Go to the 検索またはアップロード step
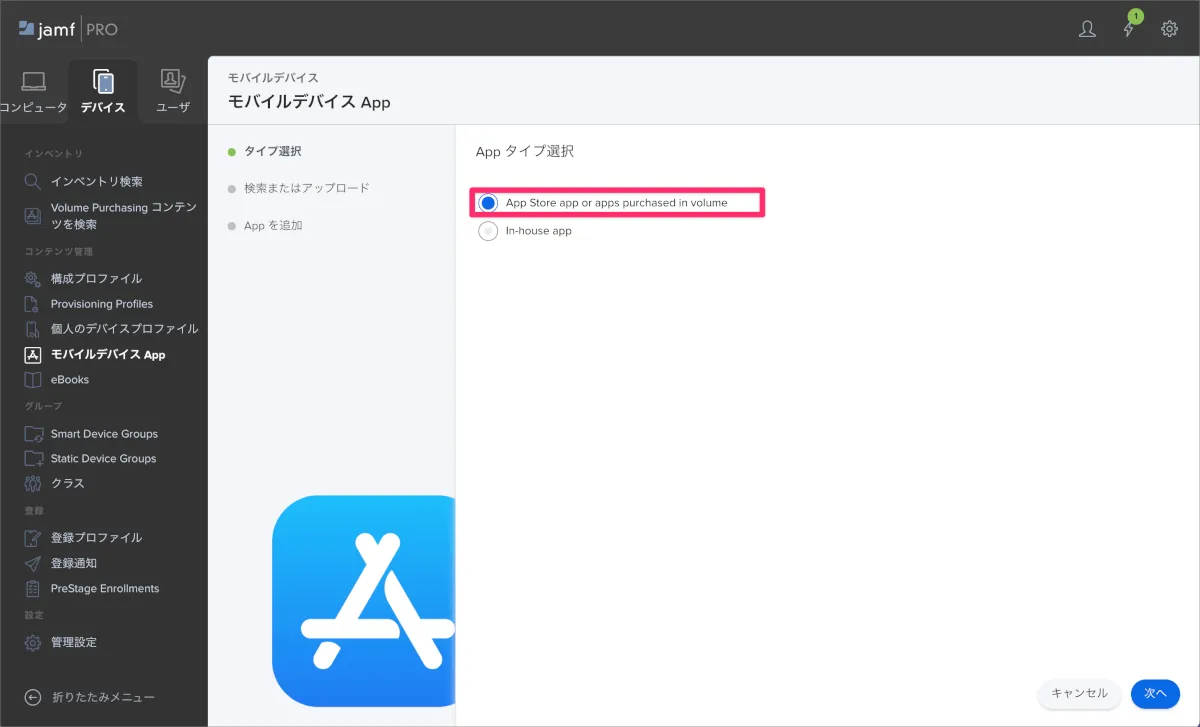The height and width of the screenshot is (727, 1200). tap(307, 188)
